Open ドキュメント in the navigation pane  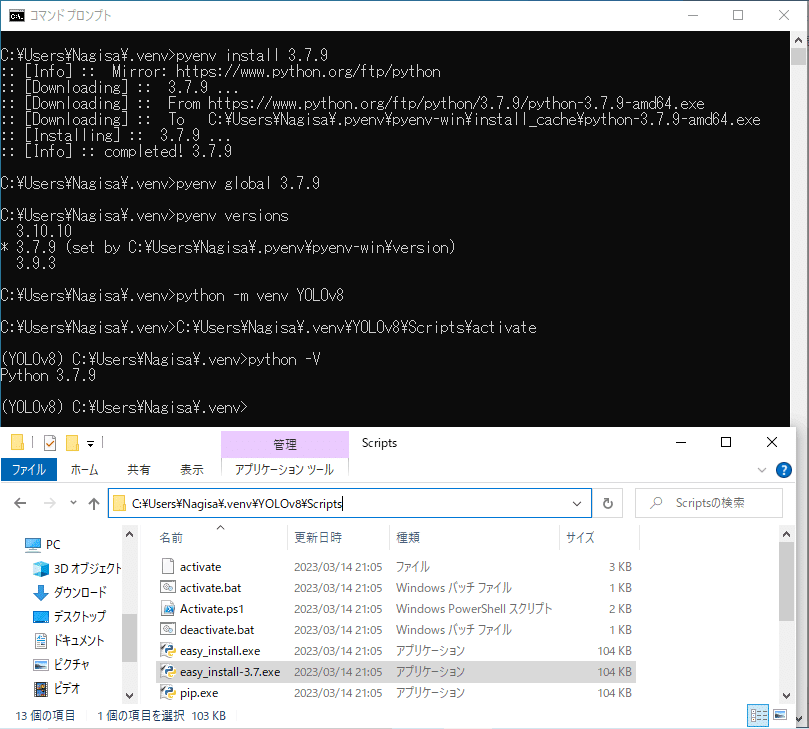tap(79, 640)
